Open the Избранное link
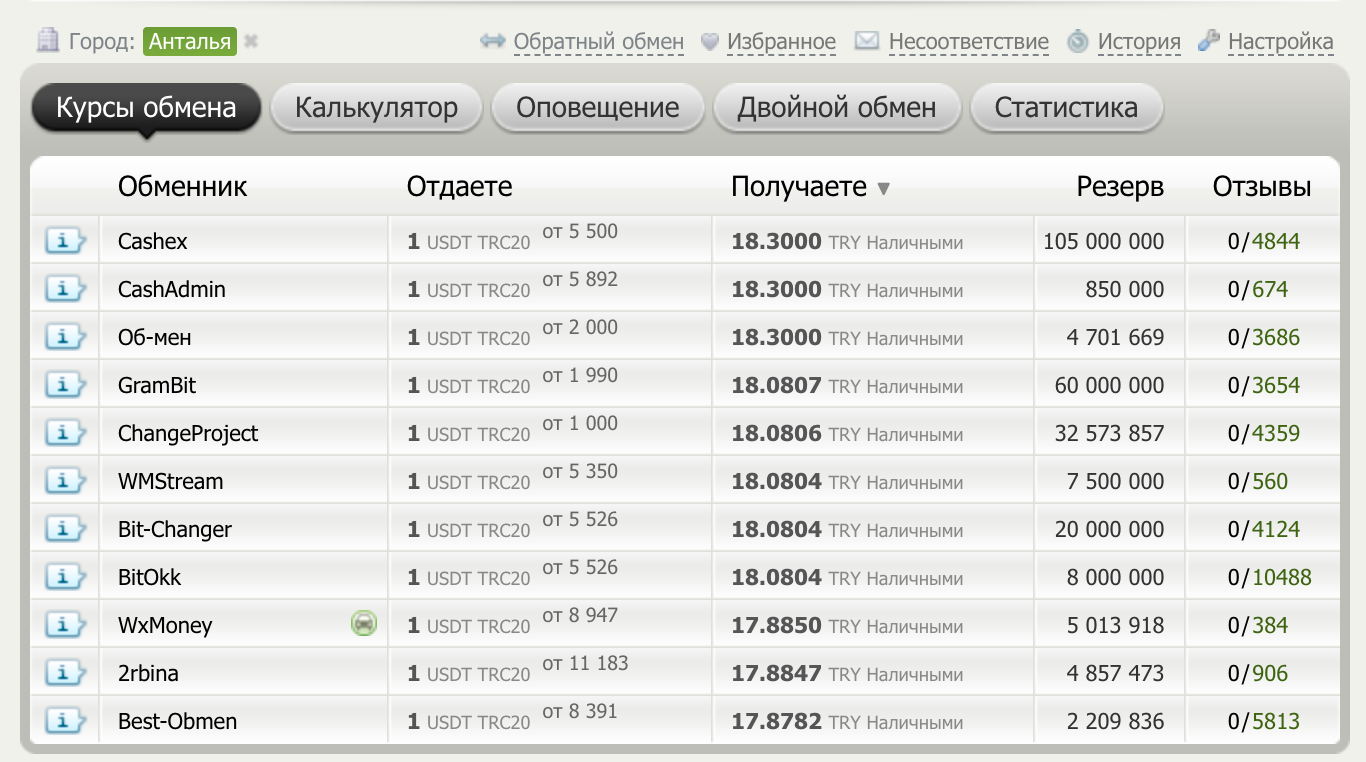This screenshot has height=762, width=1366. (781, 42)
